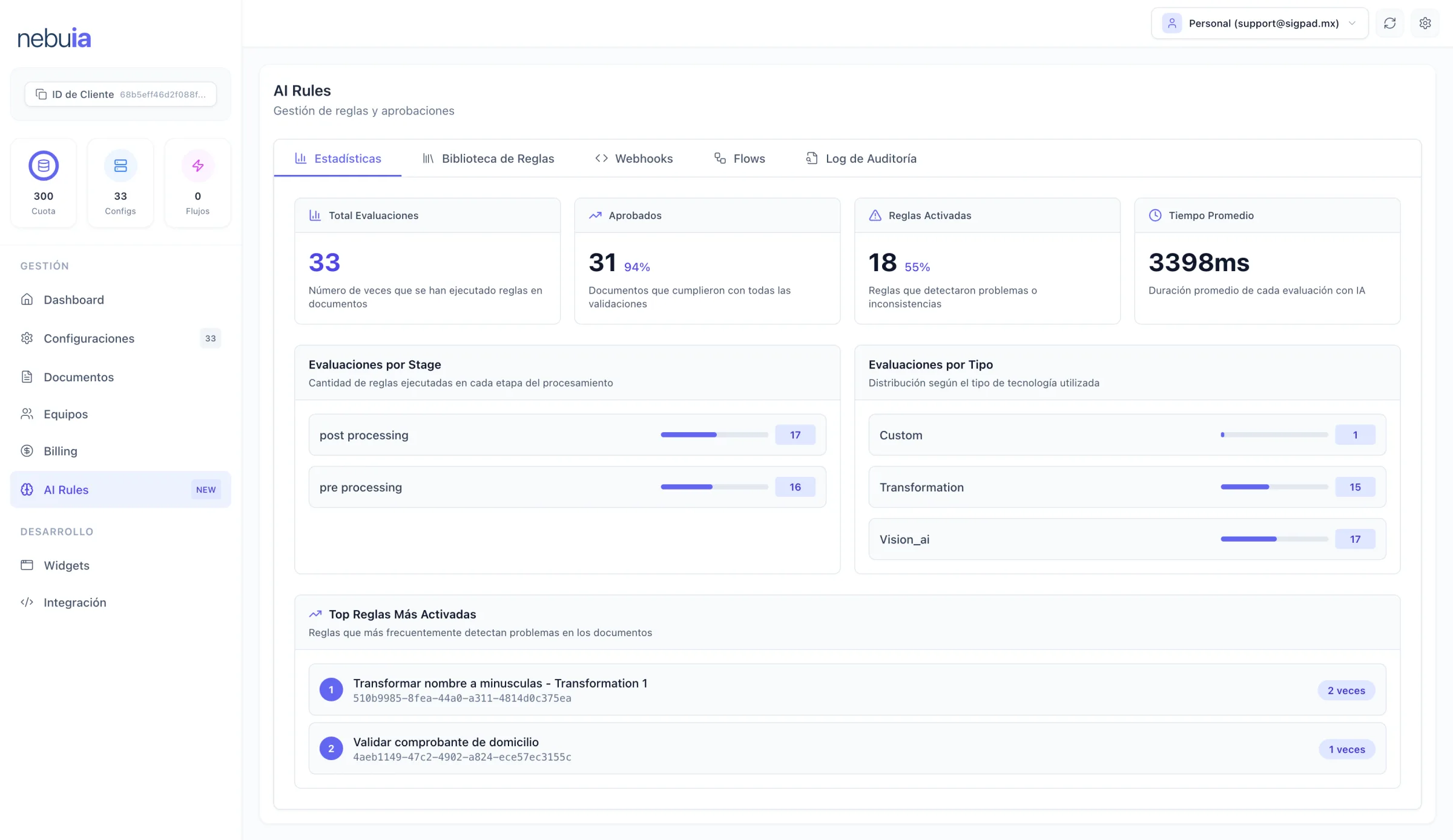Click the Reglas Activadas warning triangle icon

coord(875,215)
